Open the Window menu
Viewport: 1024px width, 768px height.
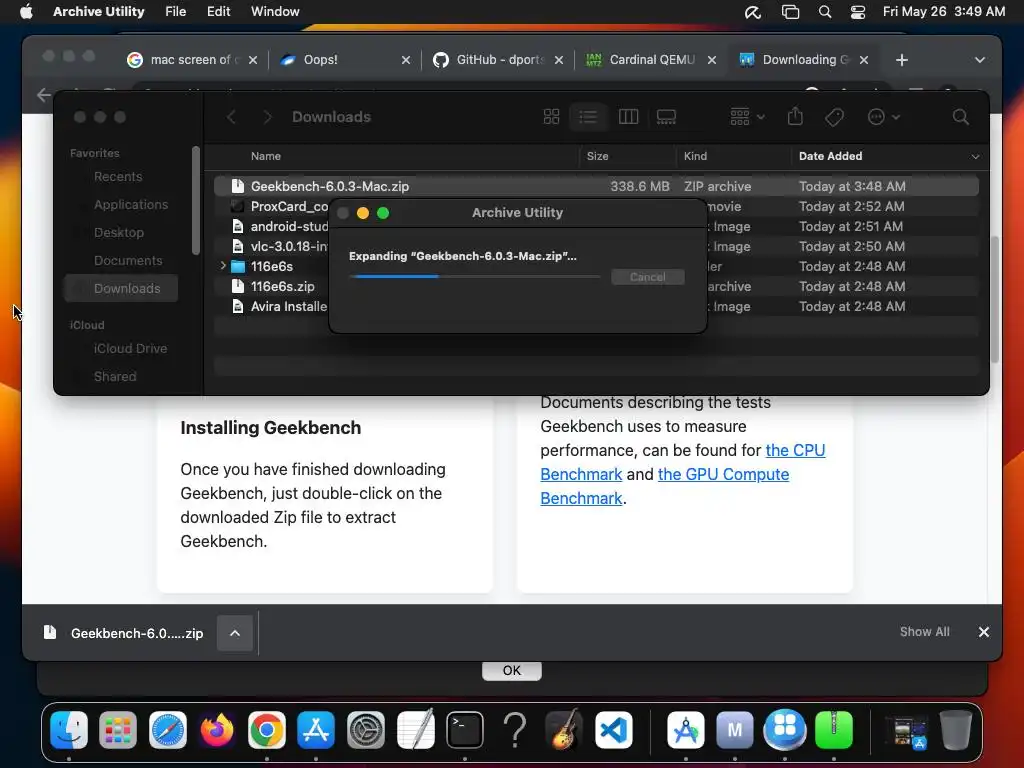point(275,12)
